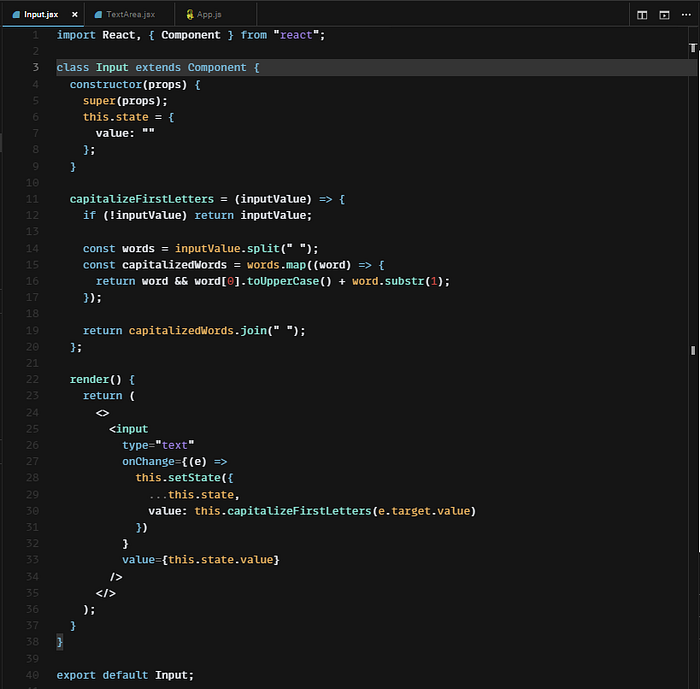Open the More Actions ellipsis menu
The height and width of the screenshot is (689, 700).
[x=686, y=15]
